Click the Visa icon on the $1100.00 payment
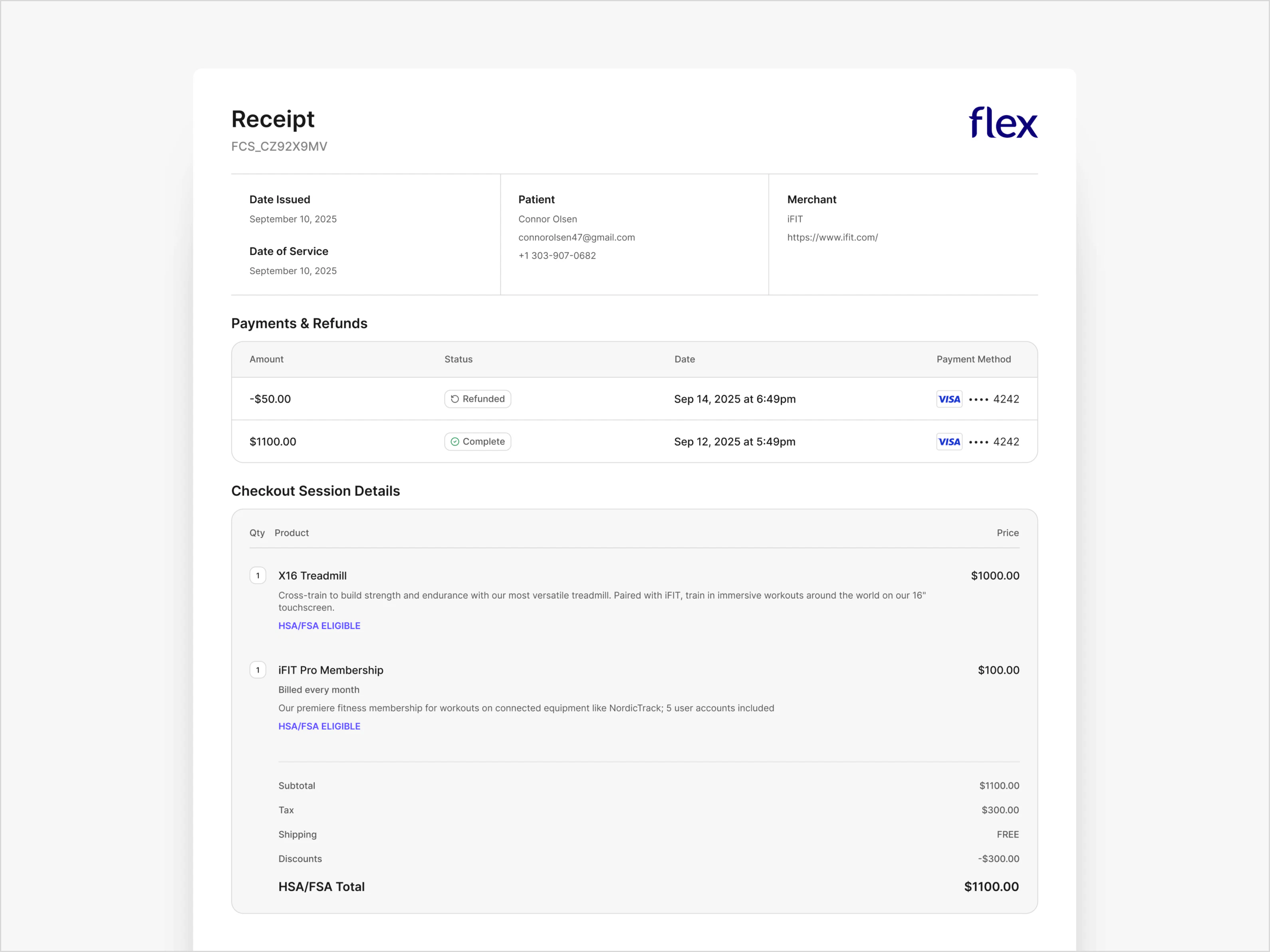 (949, 442)
